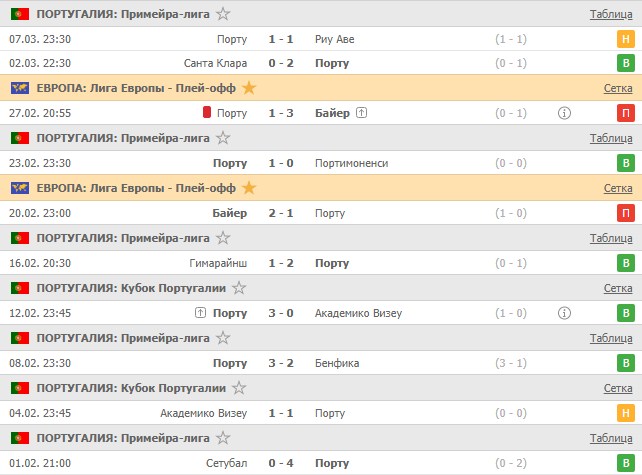Unstar Лига Европы header above Байер 2-1 Порту
This screenshot has height=475, width=642.
pyautogui.click(x=249, y=188)
